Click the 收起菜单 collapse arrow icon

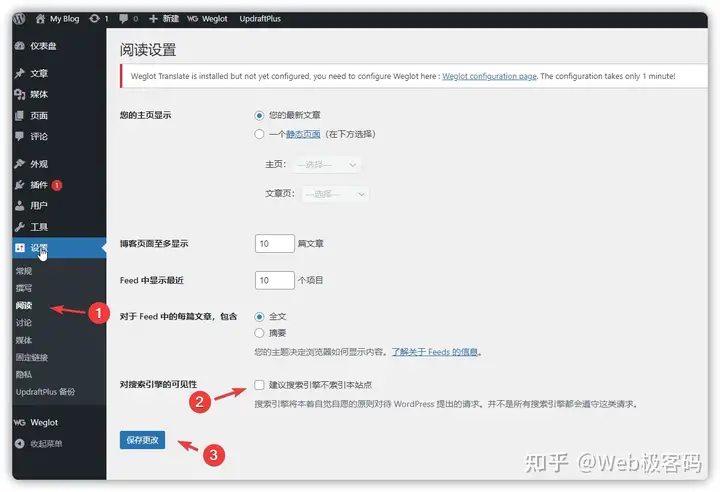(19, 444)
